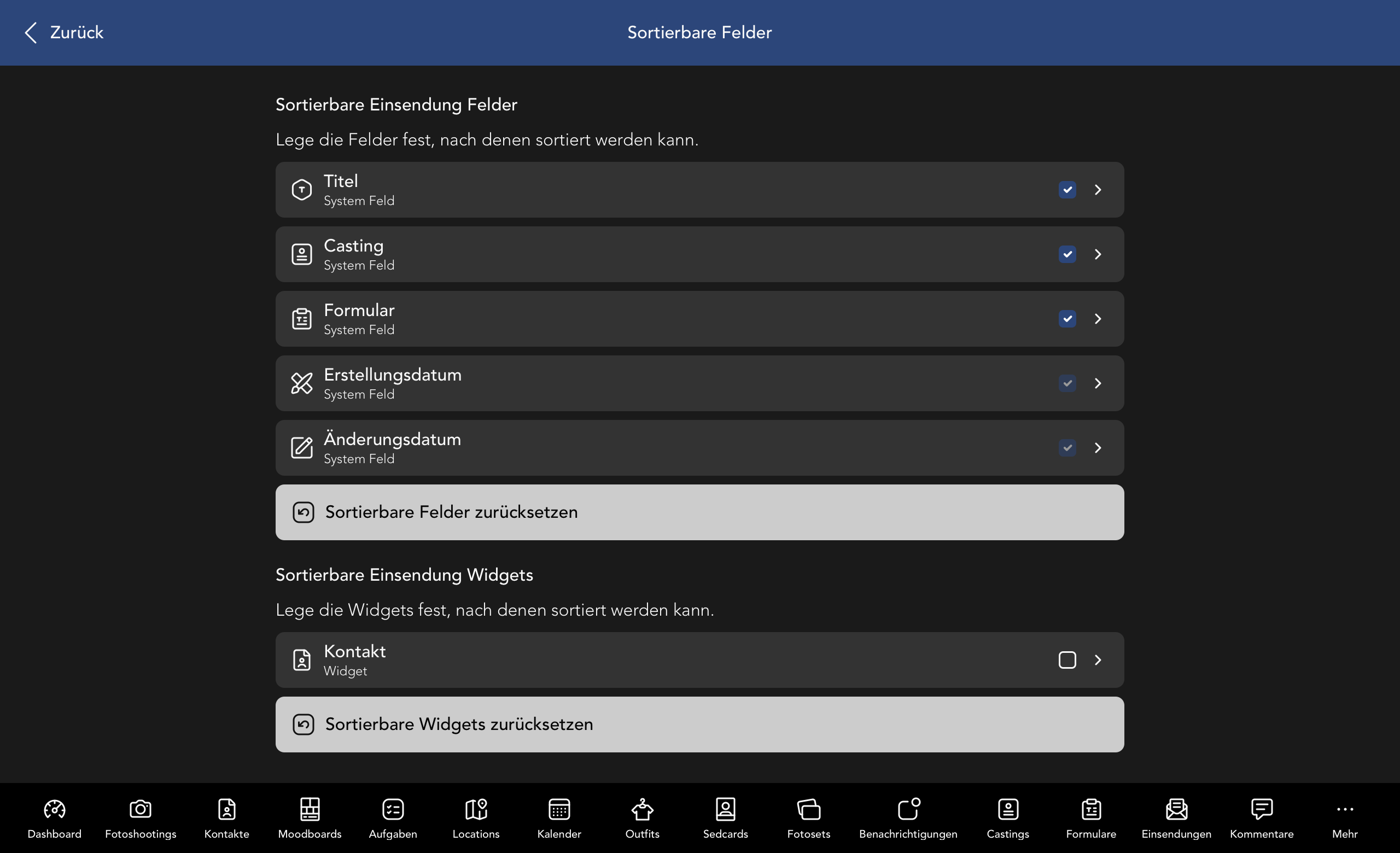The height and width of the screenshot is (853, 1400).
Task: Select the Casting row label
Action: [353, 247]
